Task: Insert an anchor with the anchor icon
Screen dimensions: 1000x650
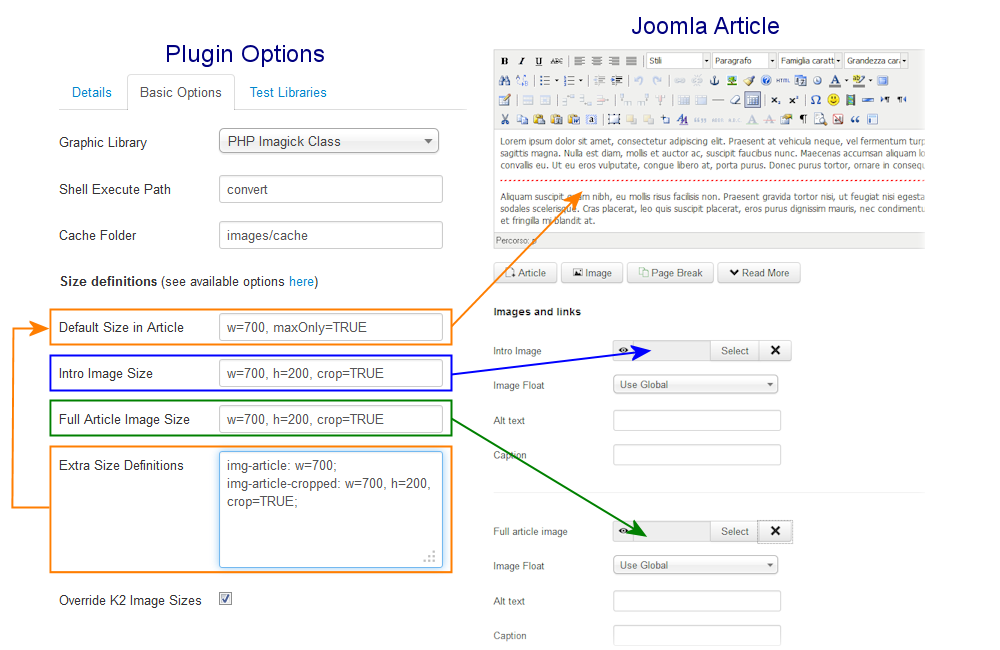Action: (715, 81)
